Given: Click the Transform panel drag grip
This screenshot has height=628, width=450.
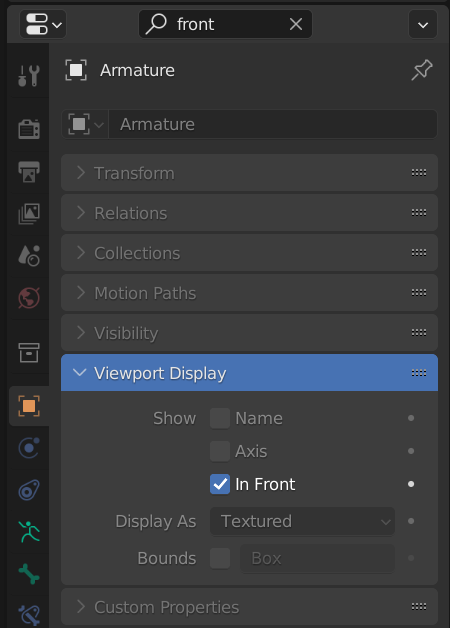Looking at the screenshot, I should [x=419, y=173].
